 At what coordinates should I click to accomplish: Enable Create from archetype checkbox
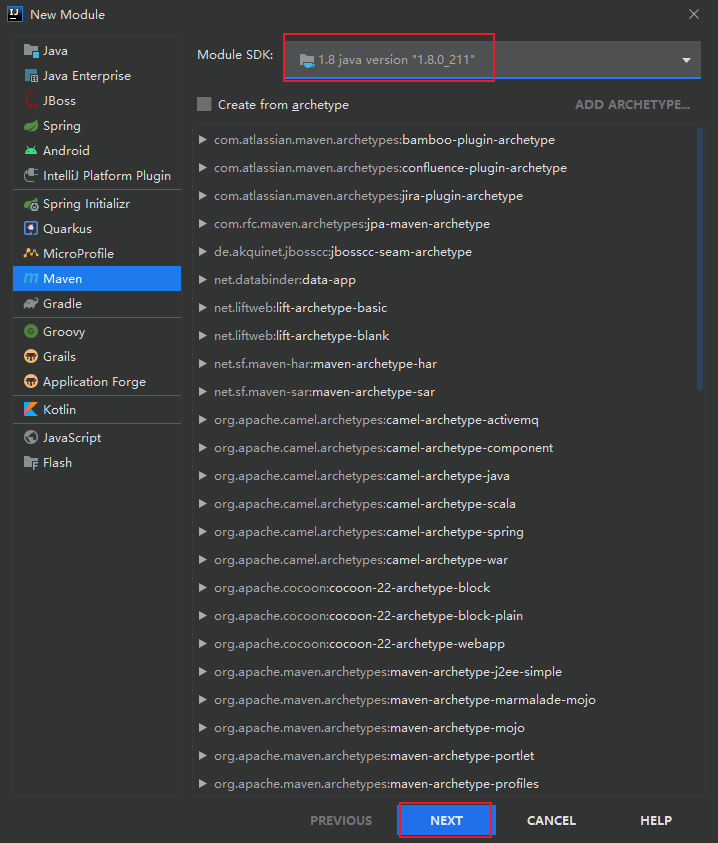pos(205,105)
